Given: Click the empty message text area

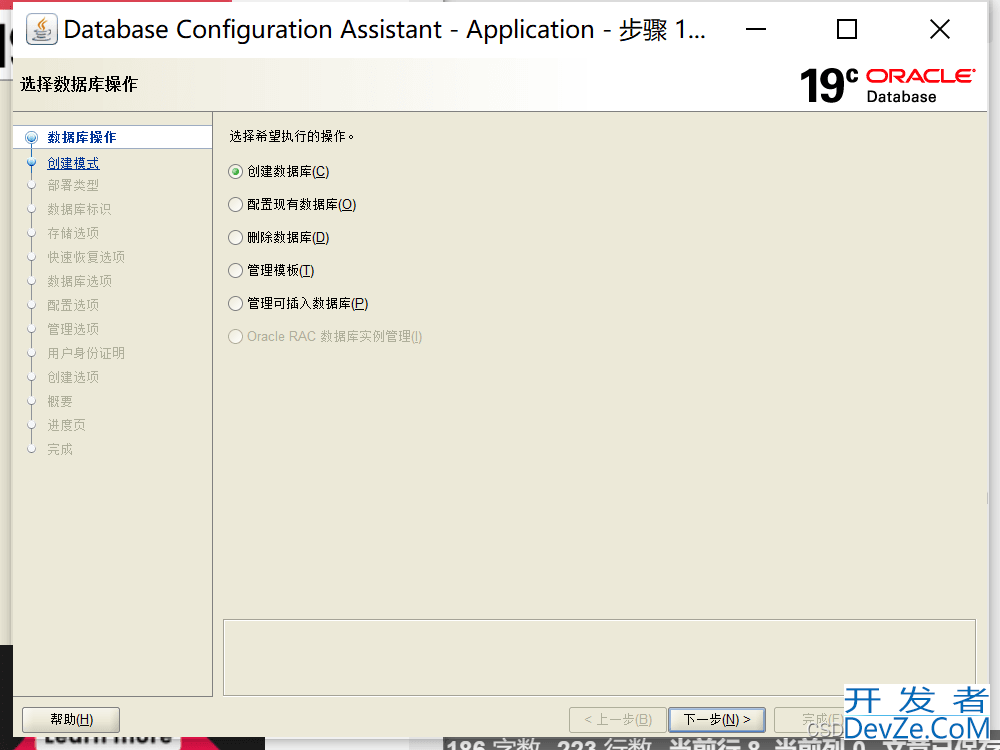Looking at the screenshot, I should tap(599, 658).
